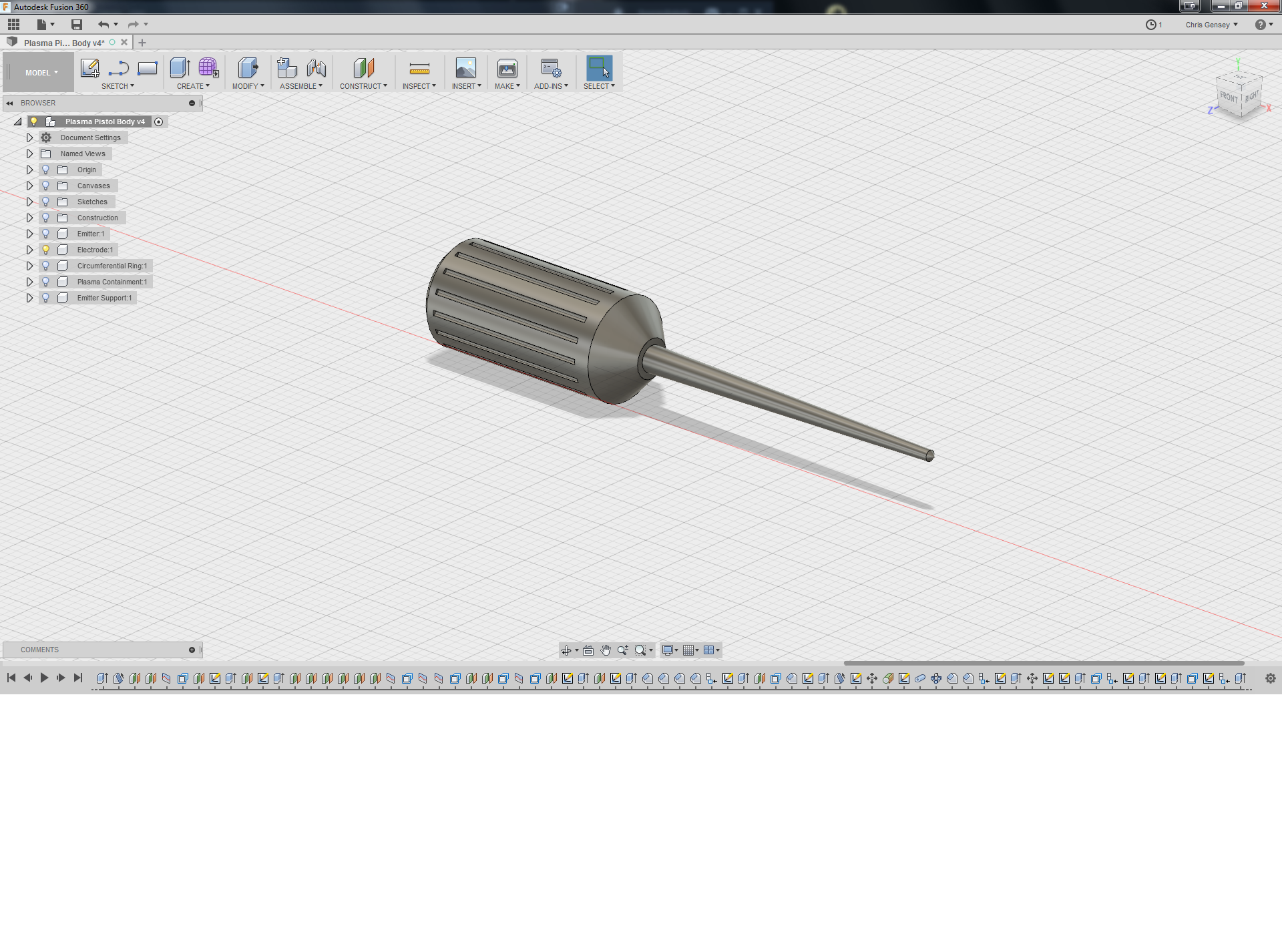Click the timeline horizontal scrollbar

[x=1043, y=663]
